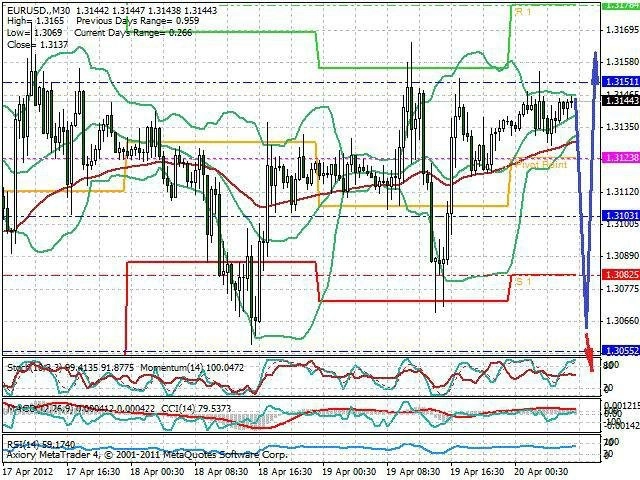The height and width of the screenshot is (480, 640).
Task: Select the black 1.31443 current price tag
Action: tap(622, 100)
